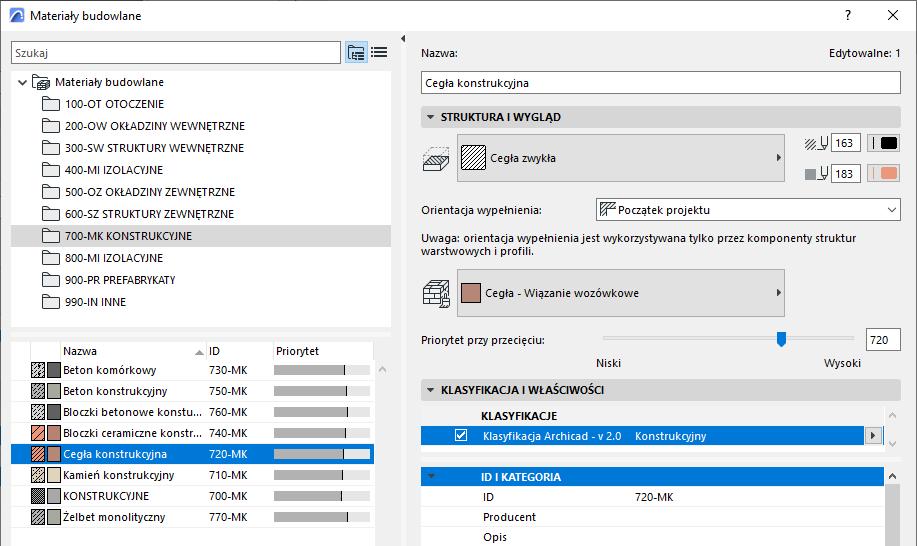Click hatch preview icon of Żelbet monolityczny
Viewport: 917px width, 546px height.
pyautogui.click(x=38, y=517)
